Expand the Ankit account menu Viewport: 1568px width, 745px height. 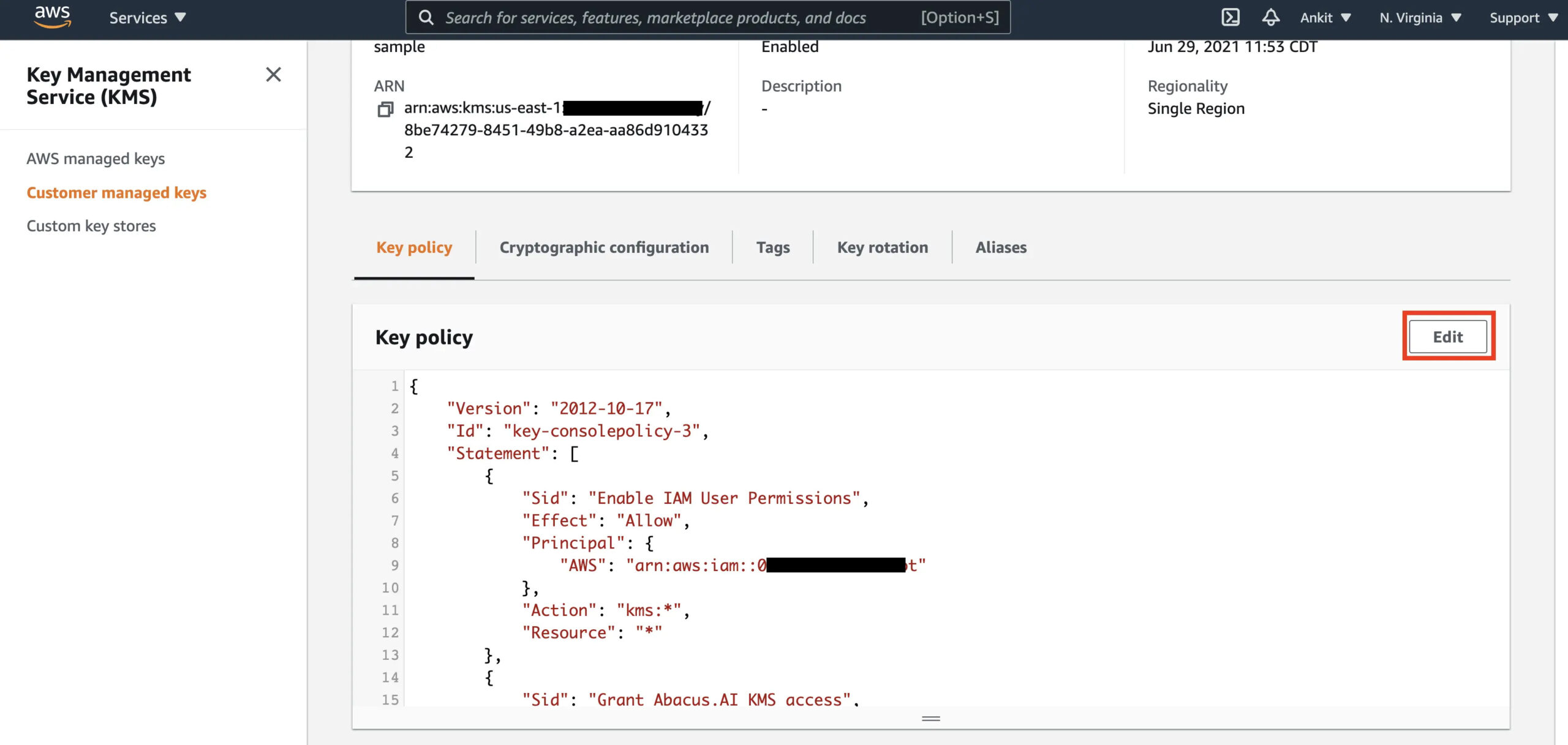pyautogui.click(x=1325, y=17)
